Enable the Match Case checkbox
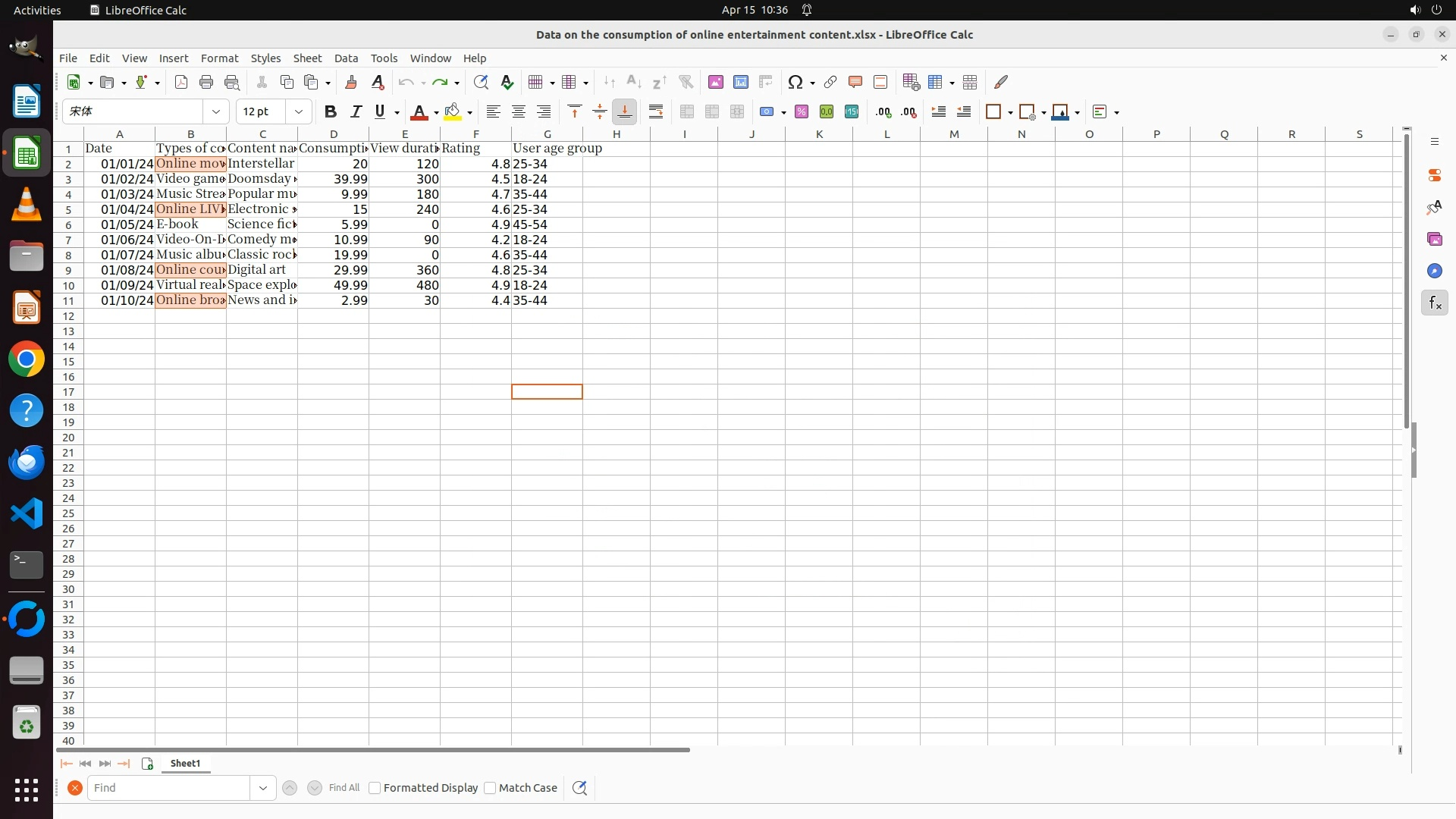Viewport: 1456px width, 819px height. point(490,788)
